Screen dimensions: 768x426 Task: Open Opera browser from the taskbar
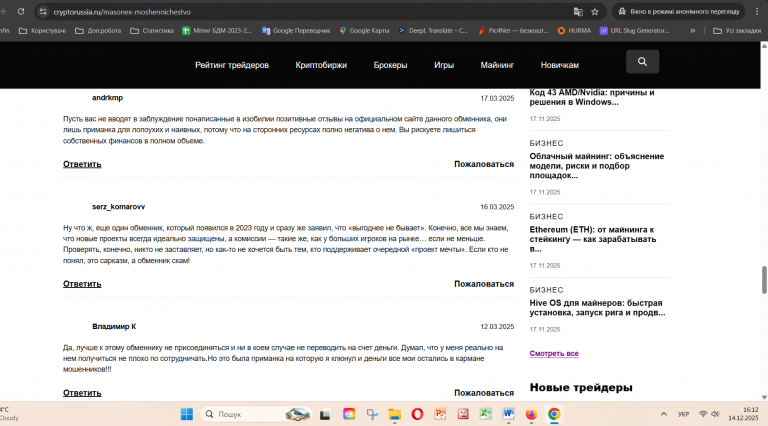tap(417, 414)
